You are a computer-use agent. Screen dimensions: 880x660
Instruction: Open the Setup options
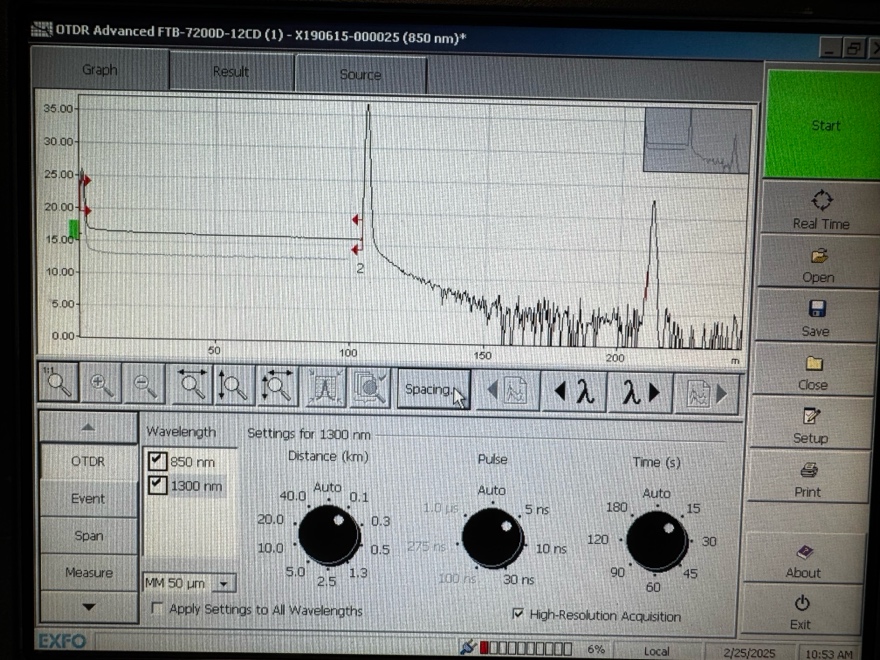tap(810, 425)
